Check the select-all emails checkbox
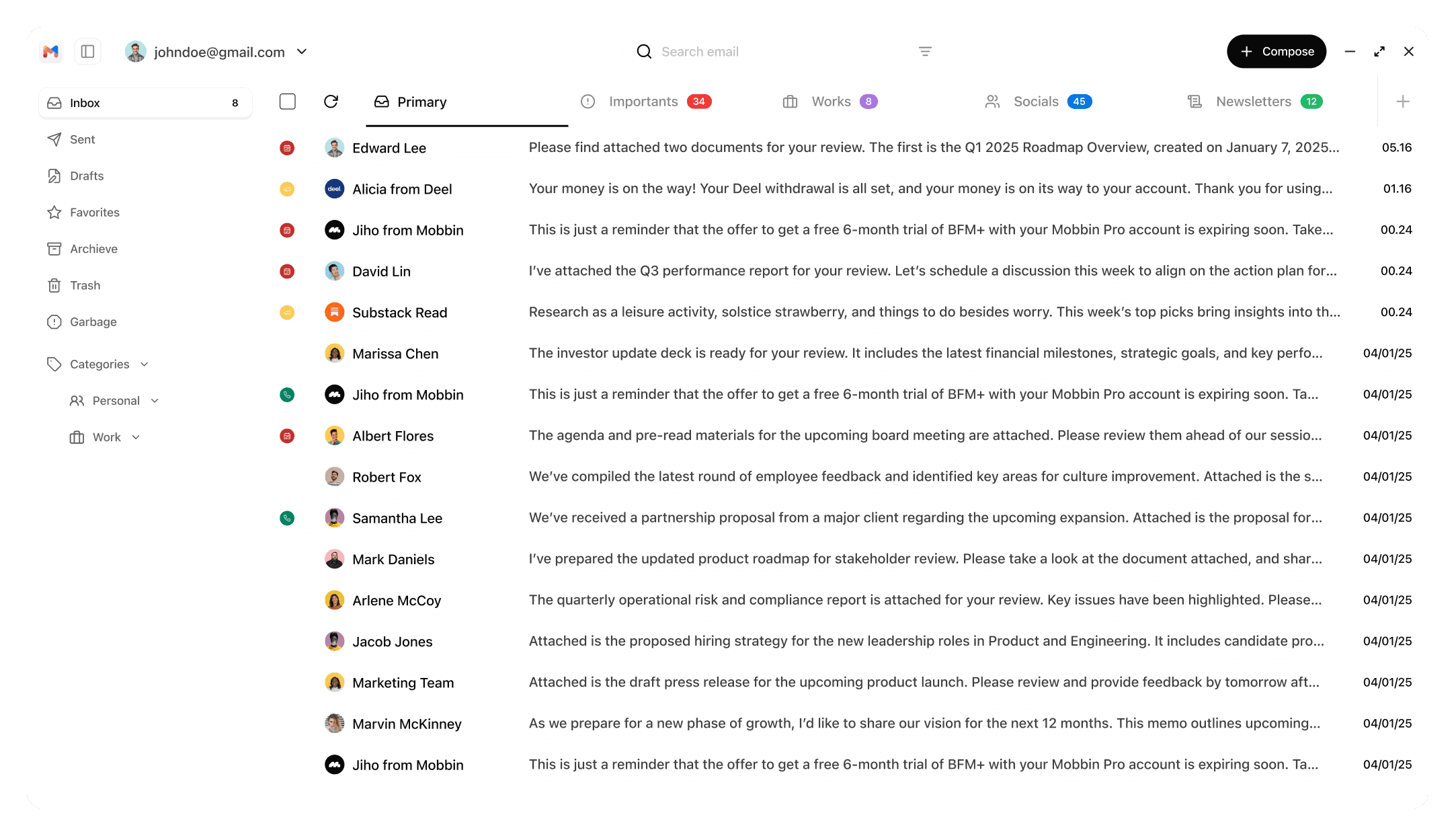 (x=288, y=102)
